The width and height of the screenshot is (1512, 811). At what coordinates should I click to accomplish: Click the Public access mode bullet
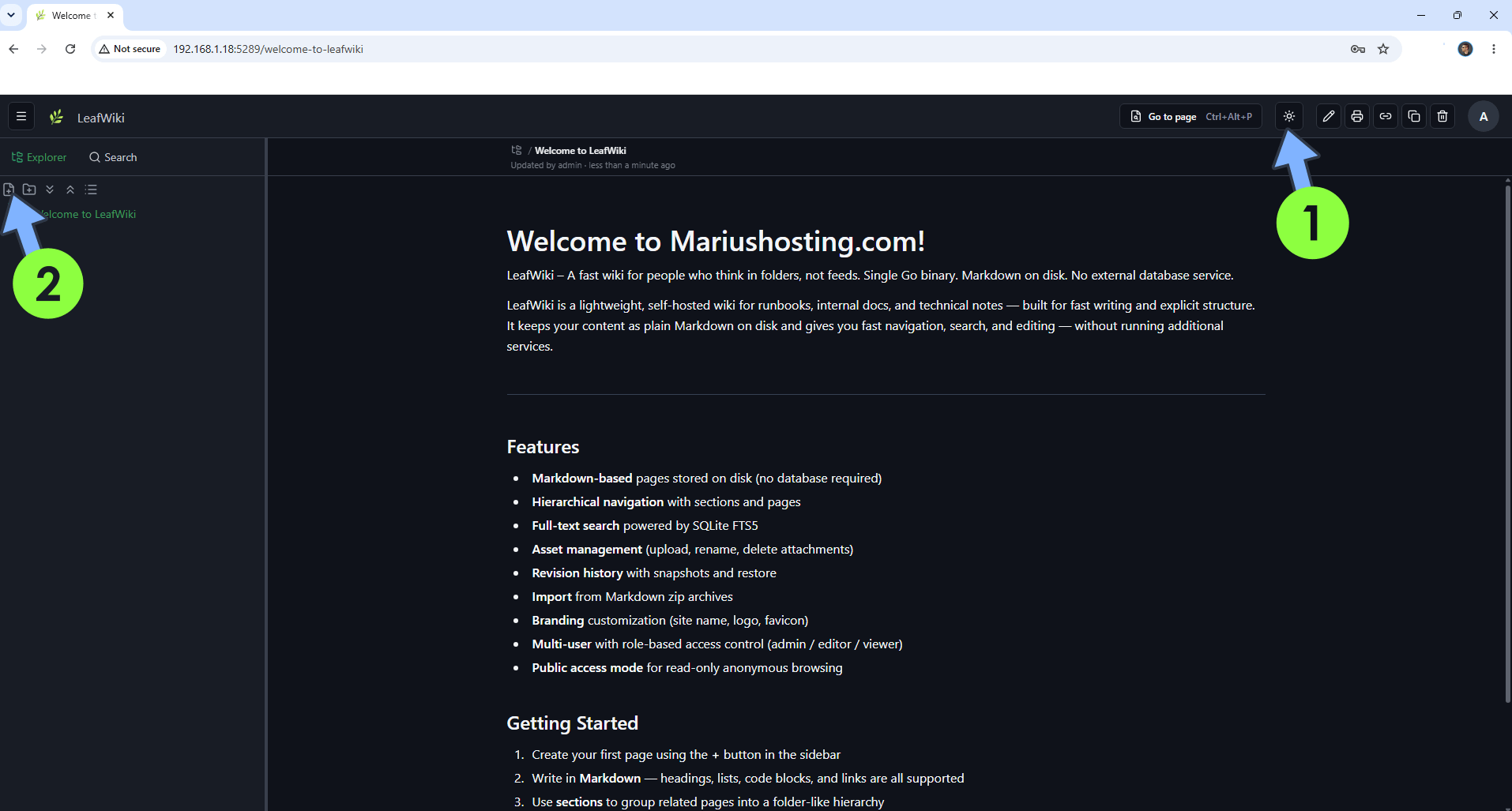pos(687,668)
